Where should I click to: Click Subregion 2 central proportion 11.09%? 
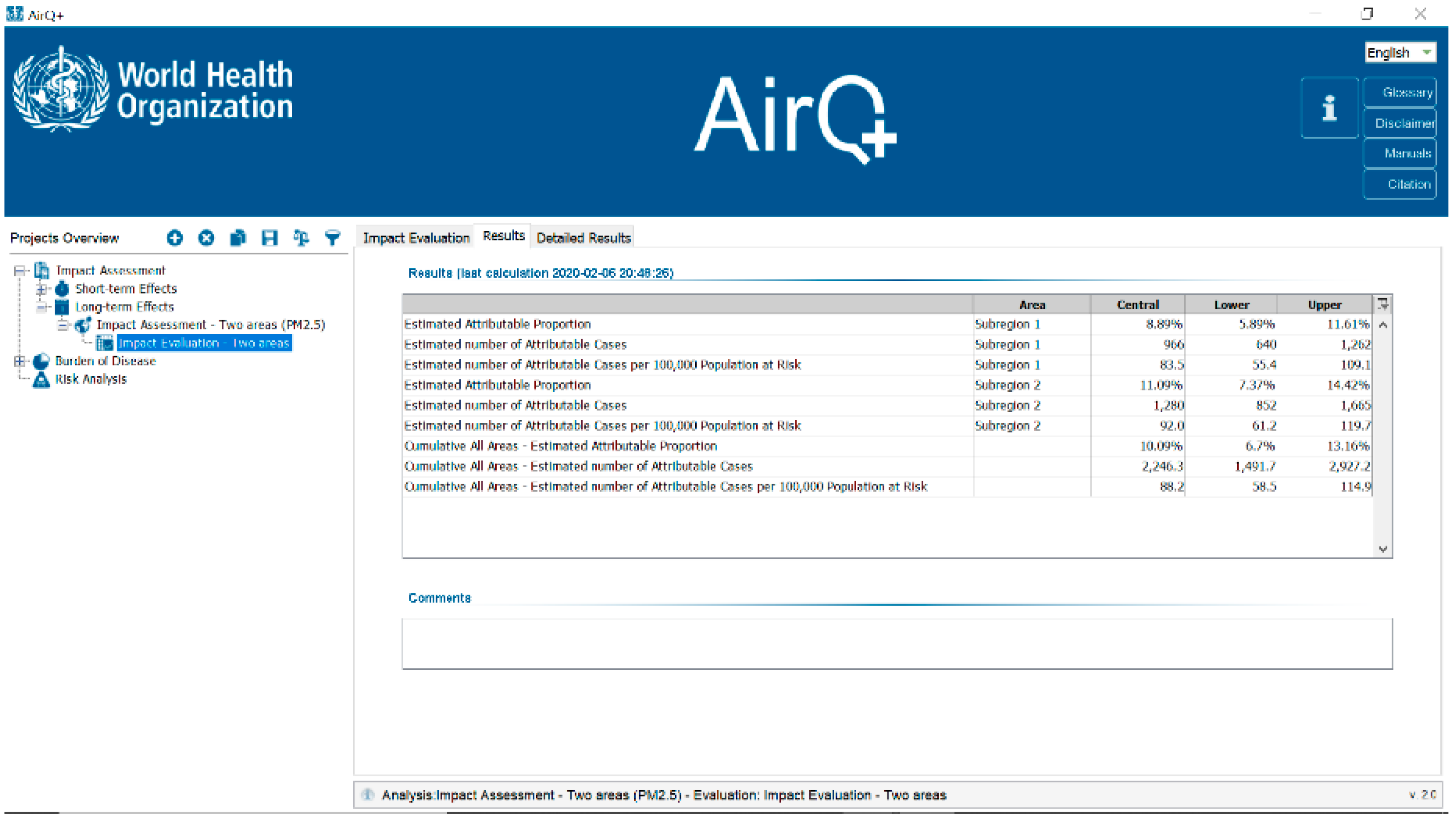point(1161,385)
